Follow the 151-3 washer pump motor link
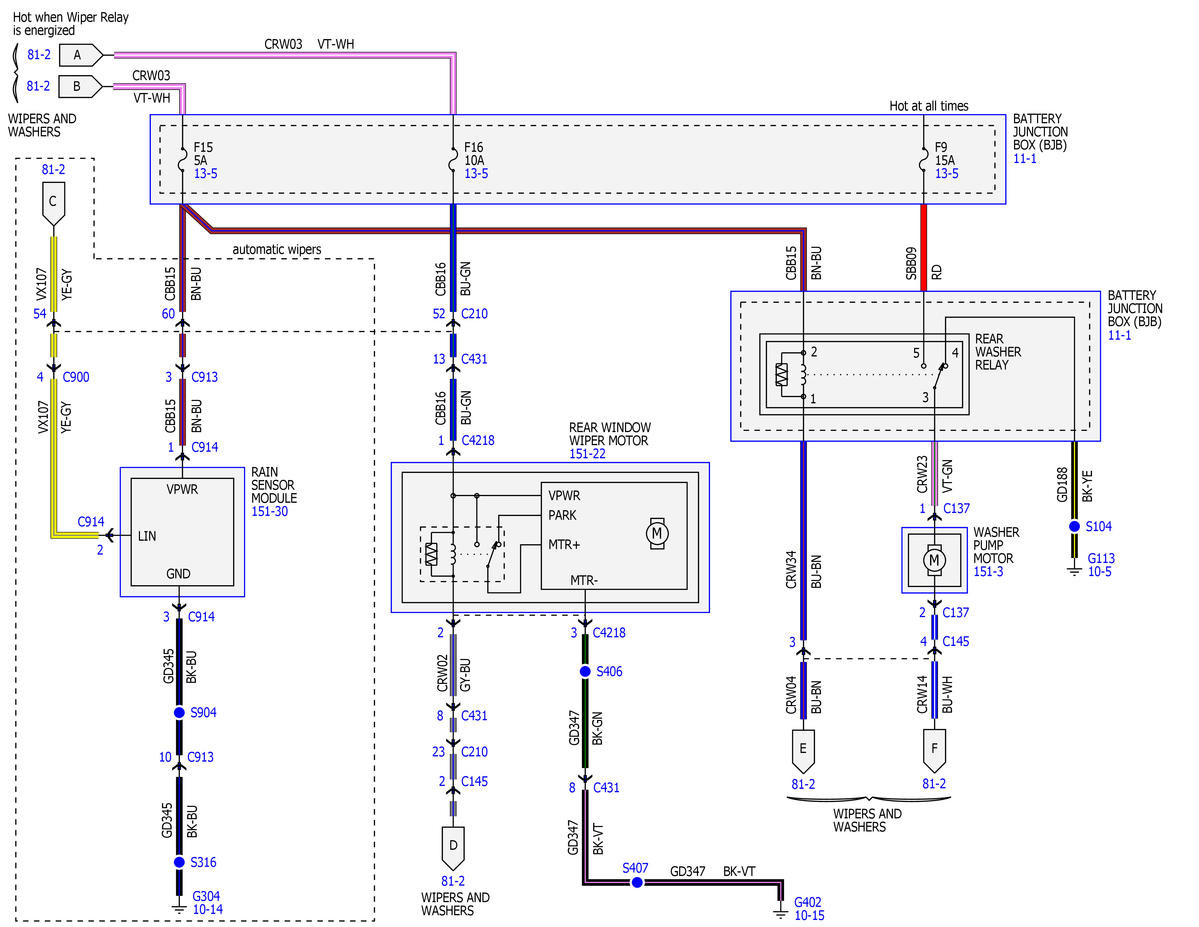This screenshot has width=1199, height=927. click(988, 571)
